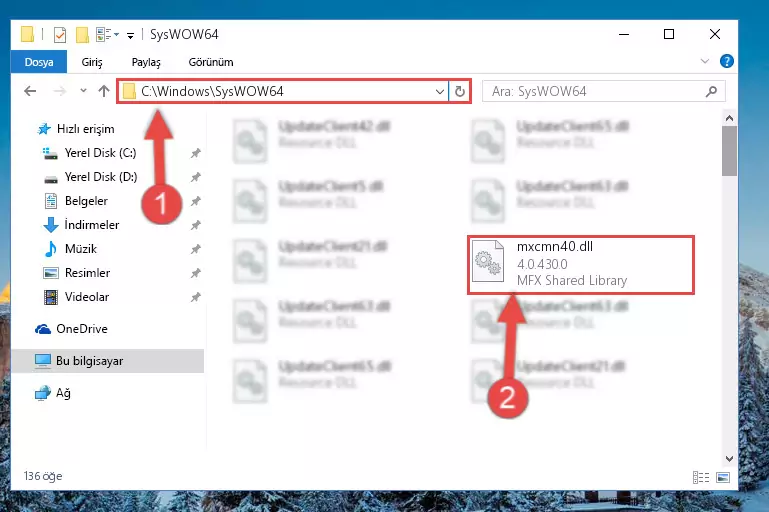The width and height of the screenshot is (769, 512).
Task: Click the window folder icon in title bar
Action: tap(27, 34)
